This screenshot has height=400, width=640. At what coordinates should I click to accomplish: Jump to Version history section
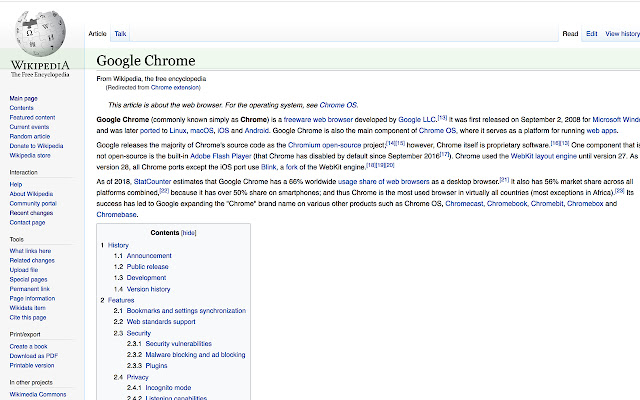tap(148, 289)
